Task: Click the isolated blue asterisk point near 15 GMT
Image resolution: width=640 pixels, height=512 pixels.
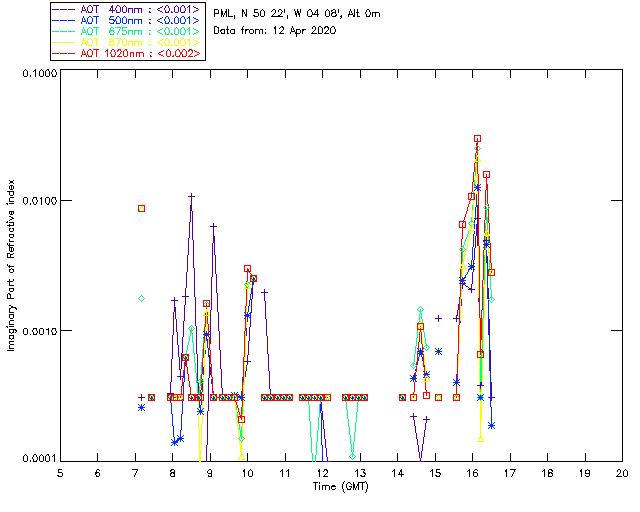Action: 438,352
